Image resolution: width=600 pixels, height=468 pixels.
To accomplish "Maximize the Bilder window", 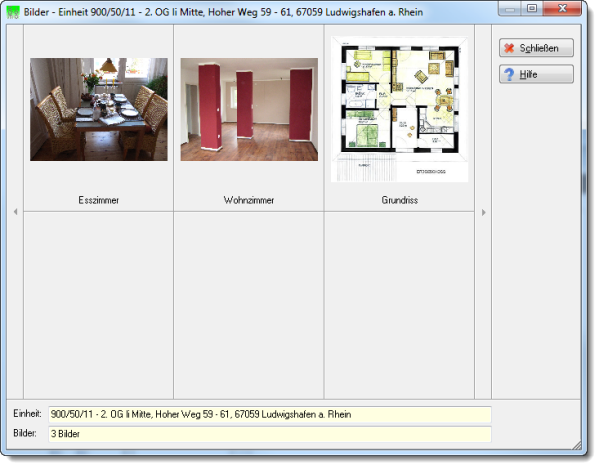I will click(532, 8).
